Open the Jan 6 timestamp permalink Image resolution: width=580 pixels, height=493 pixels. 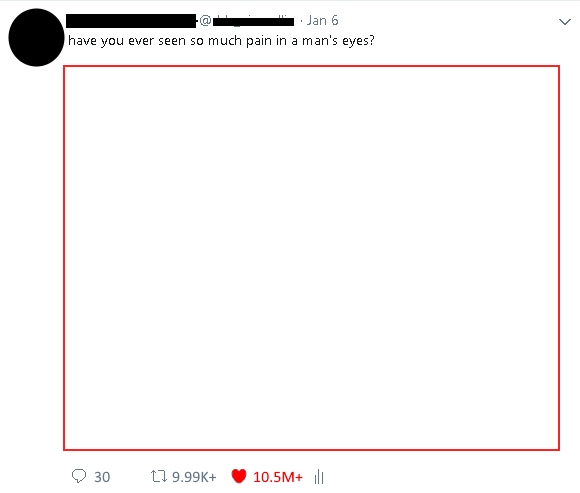click(x=322, y=21)
